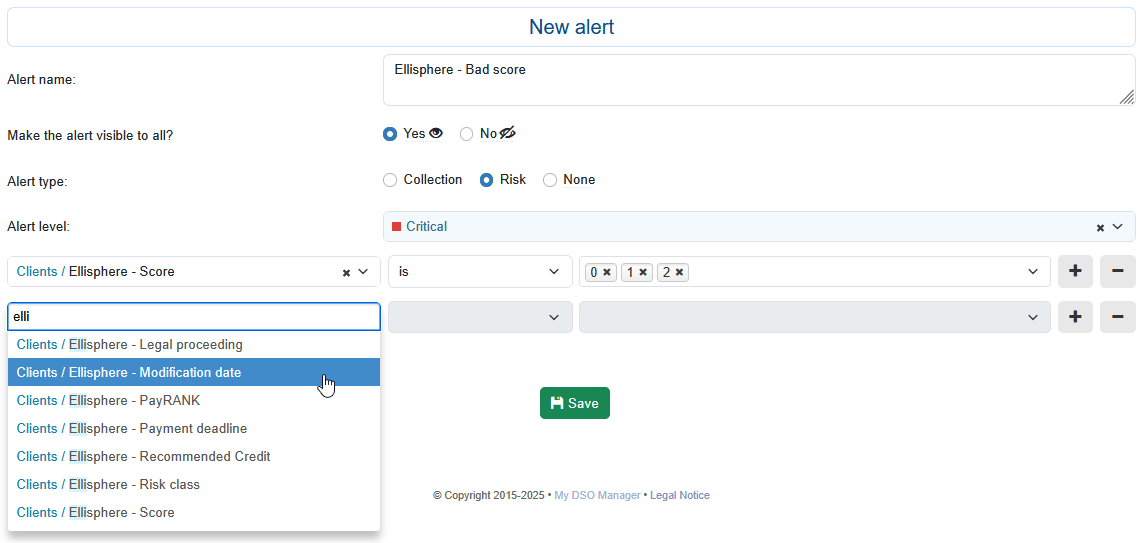Save the new alert
Screen dimensions: 1142x543
[x=575, y=403]
